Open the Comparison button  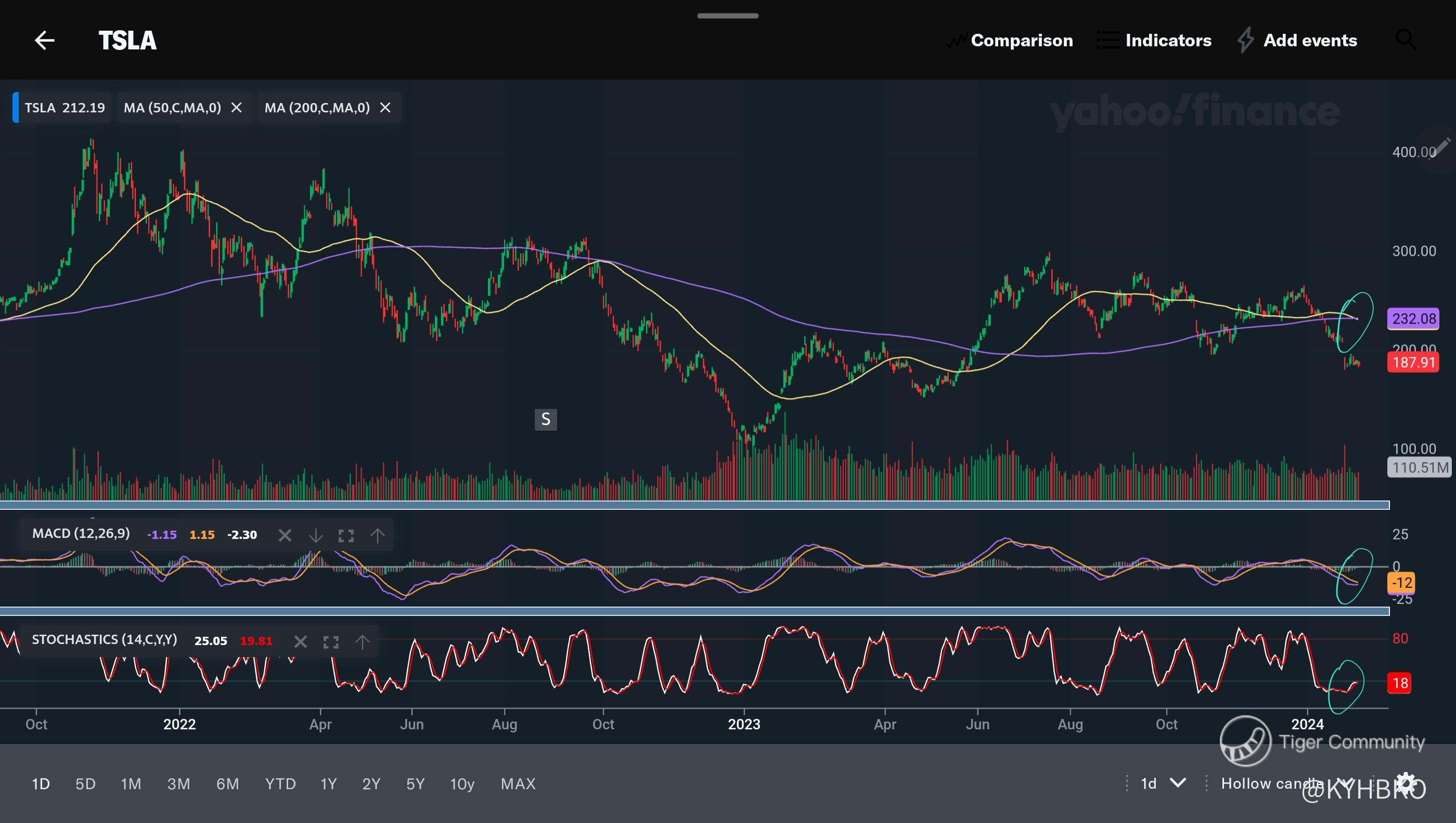tap(1010, 40)
